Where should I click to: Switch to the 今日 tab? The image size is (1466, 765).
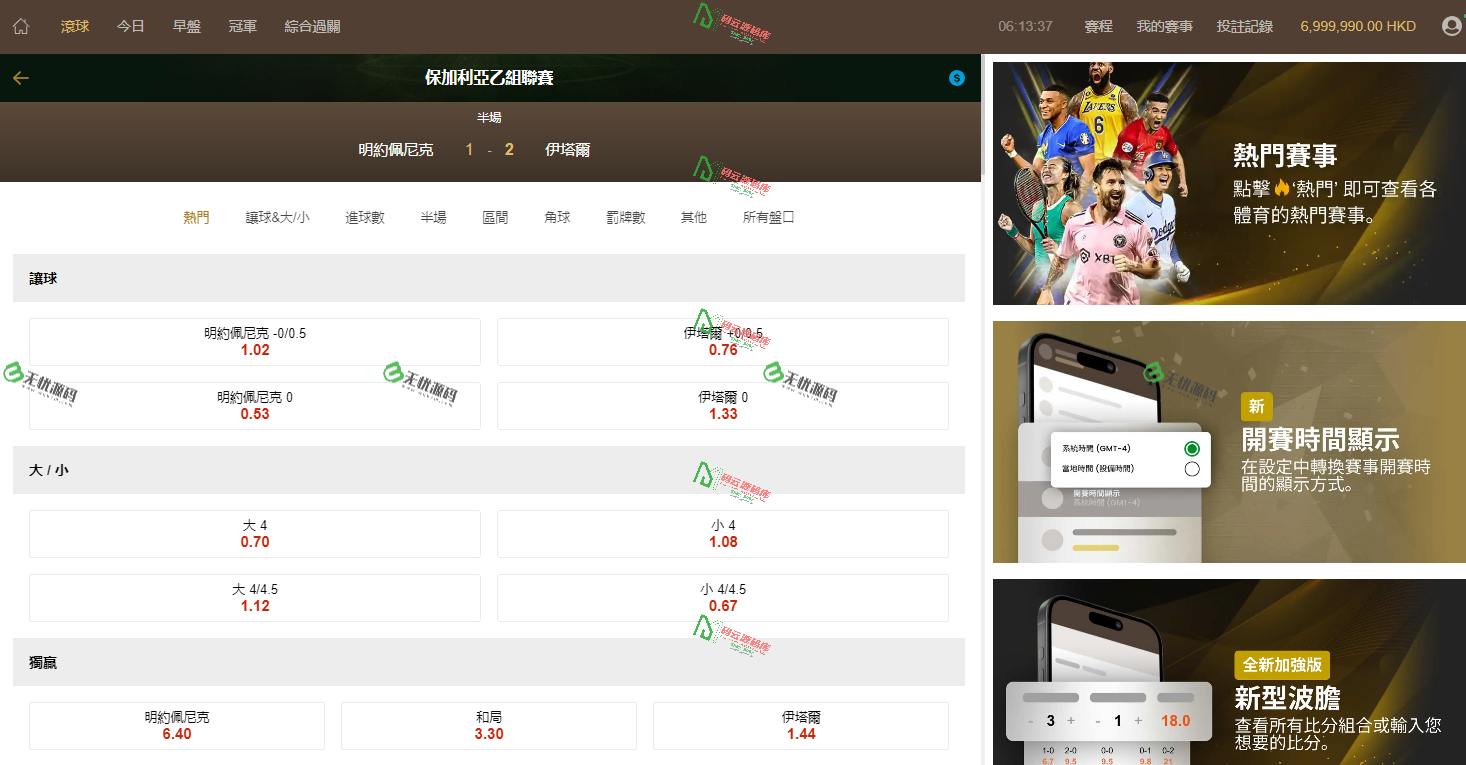tap(130, 26)
